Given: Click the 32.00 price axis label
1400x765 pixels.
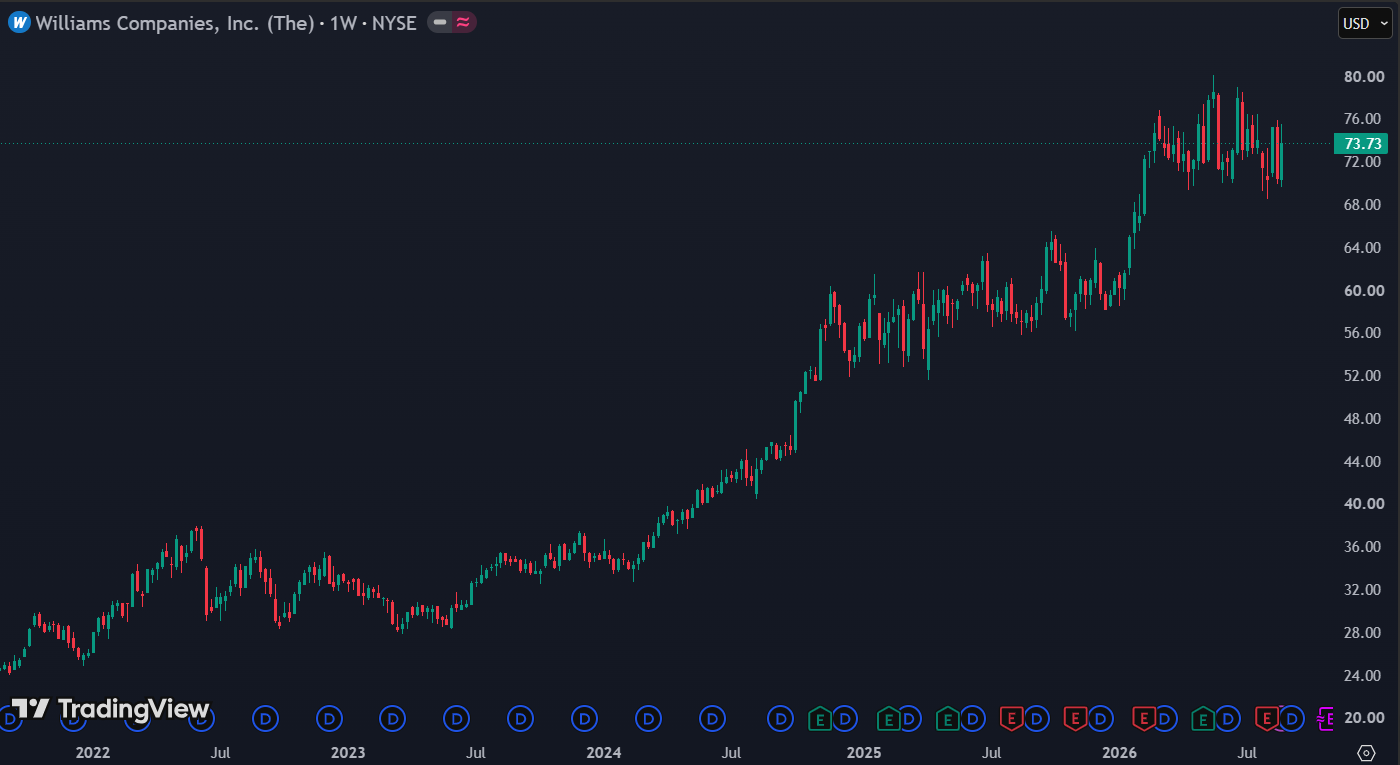Looking at the screenshot, I should coord(1364,590).
